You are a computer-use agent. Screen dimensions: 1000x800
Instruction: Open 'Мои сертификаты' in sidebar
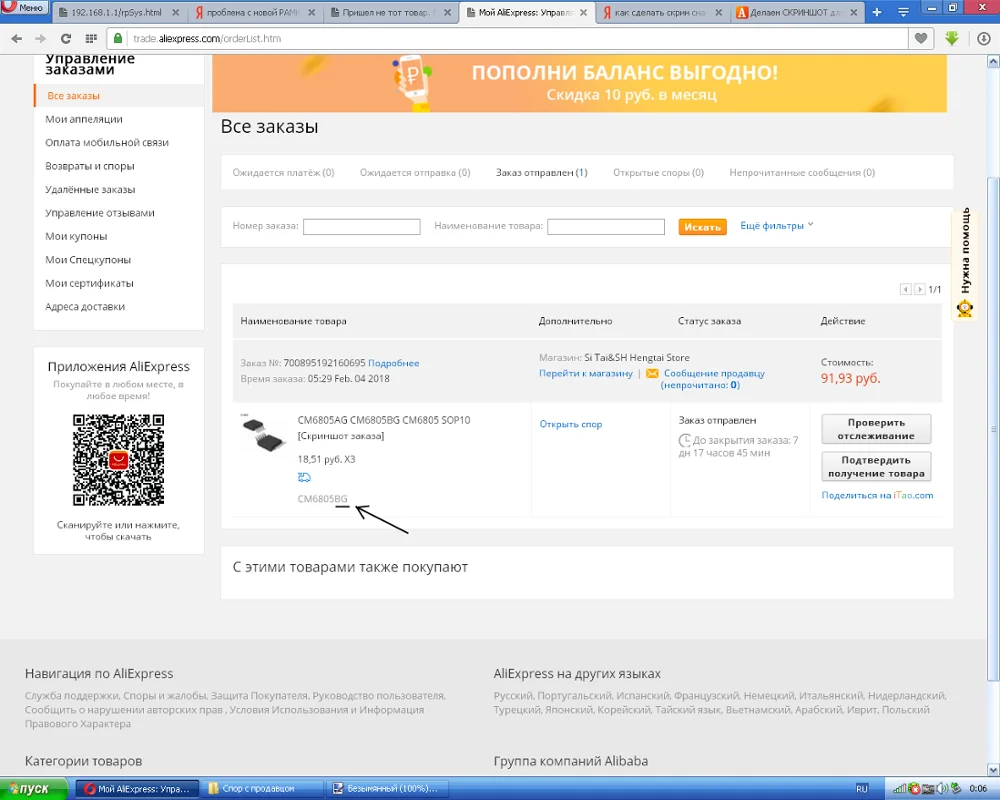pos(89,283)
